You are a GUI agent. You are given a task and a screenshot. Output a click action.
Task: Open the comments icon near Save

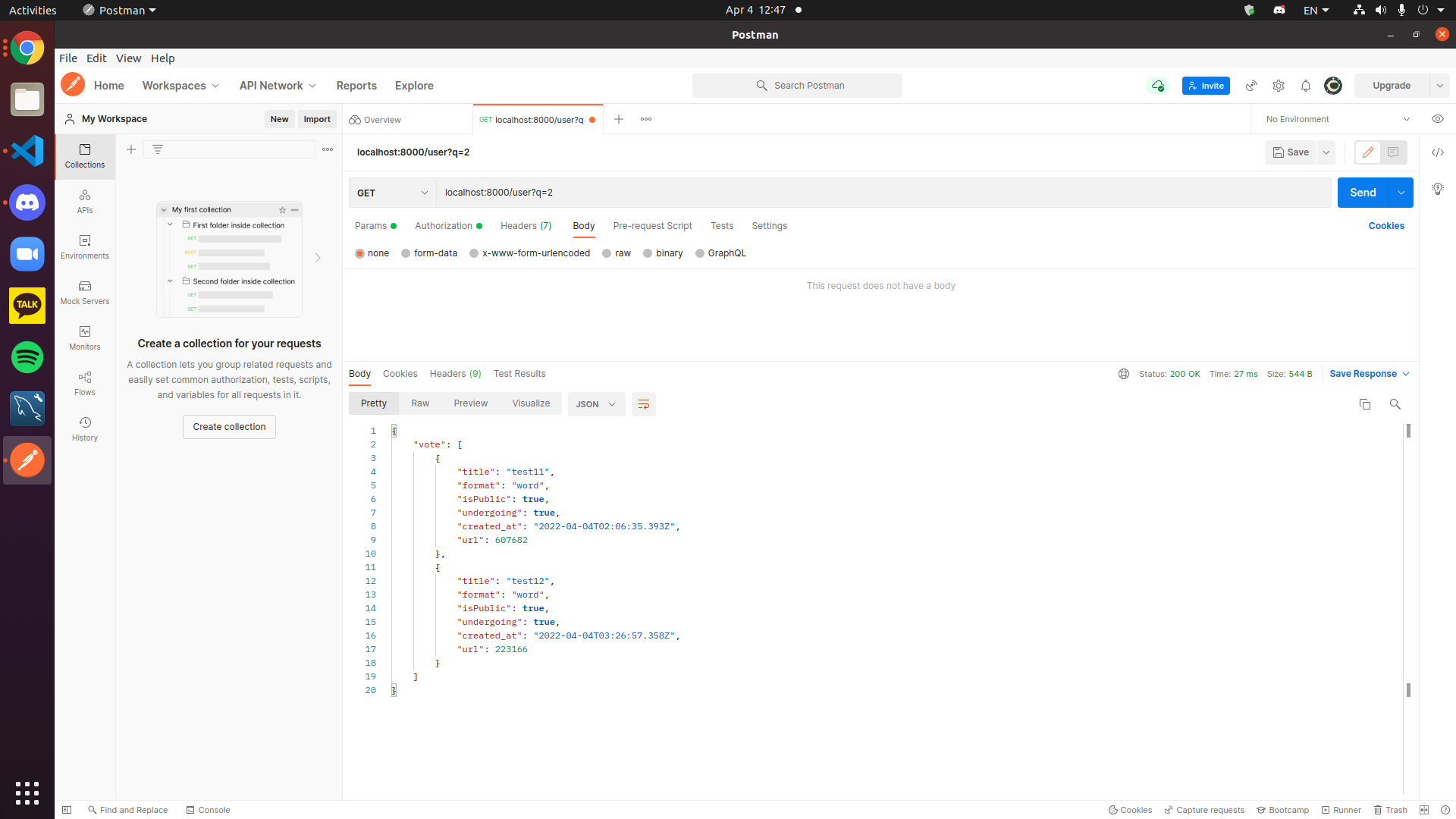coord(1393,152)
